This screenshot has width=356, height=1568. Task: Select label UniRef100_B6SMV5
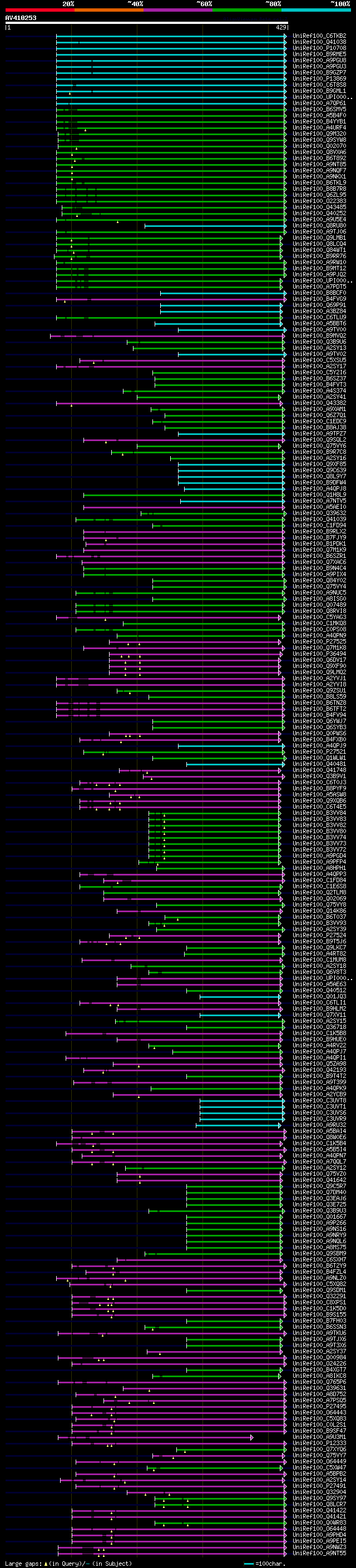click(x=319, y=110)
